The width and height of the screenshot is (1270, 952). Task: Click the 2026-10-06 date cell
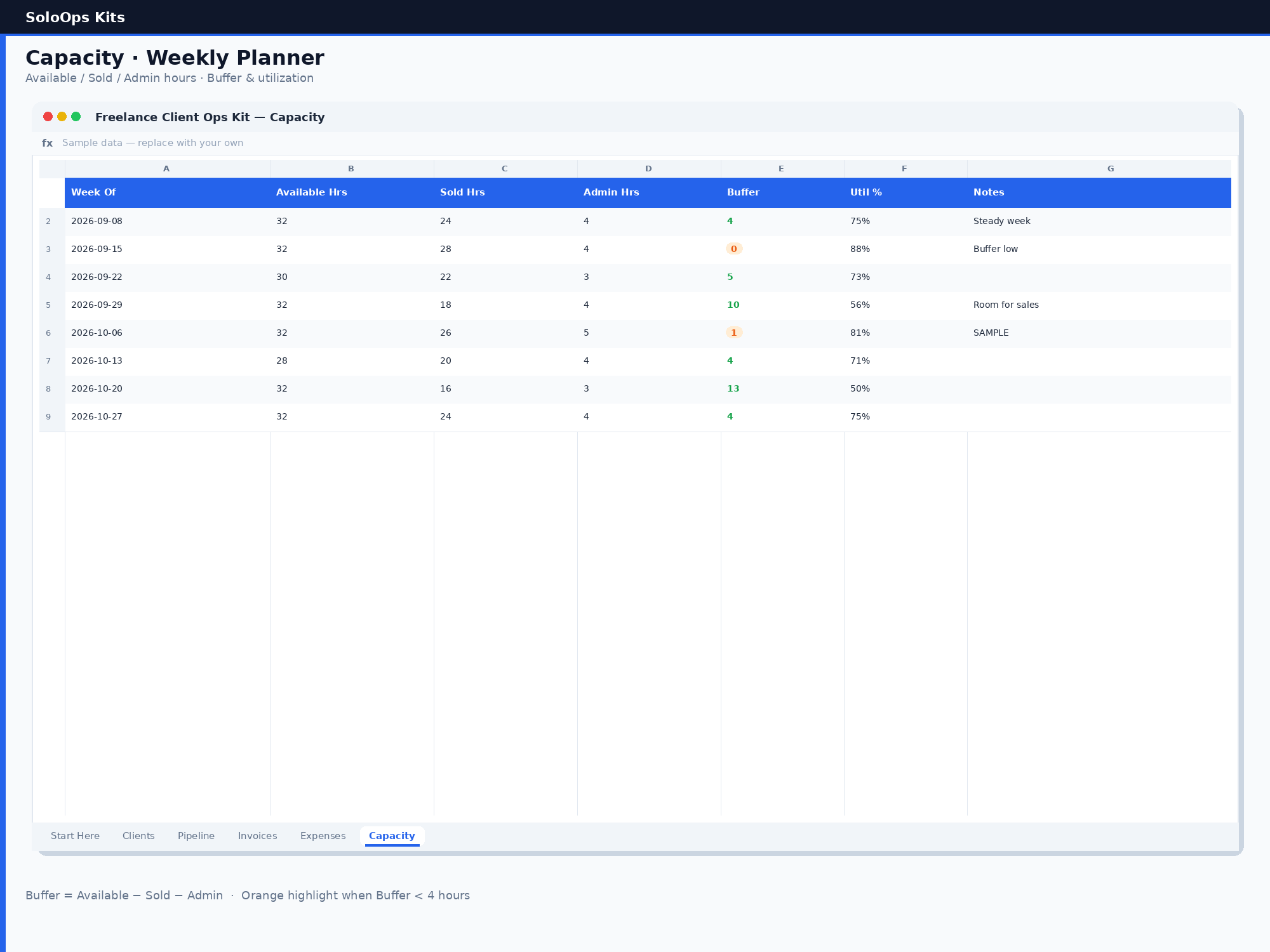[x=167, y=333]
